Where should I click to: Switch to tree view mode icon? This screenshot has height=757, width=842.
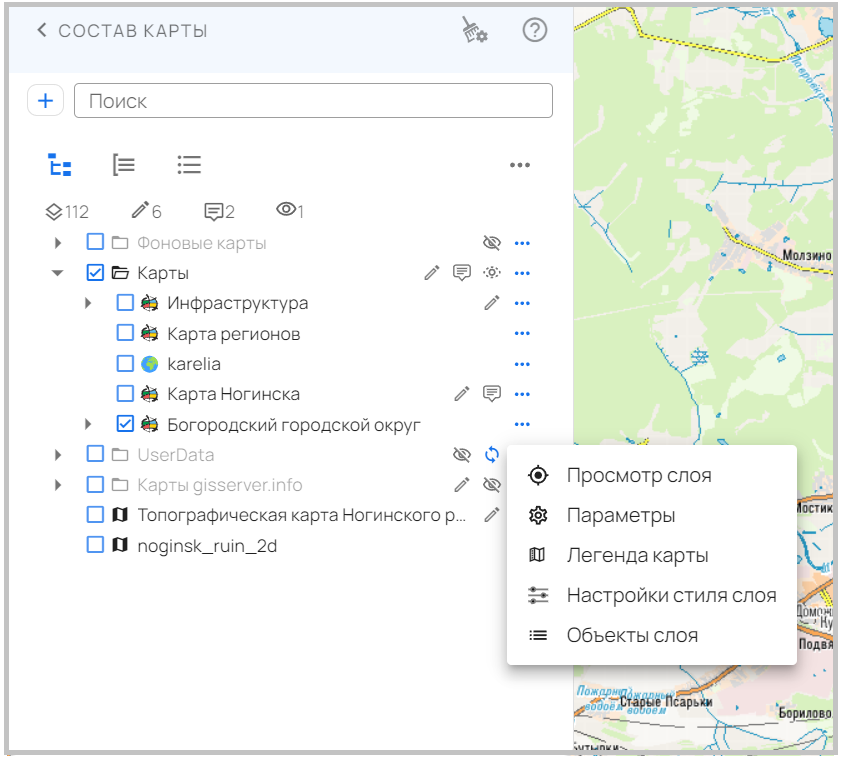pyautogui.click(x=60, y=165)
